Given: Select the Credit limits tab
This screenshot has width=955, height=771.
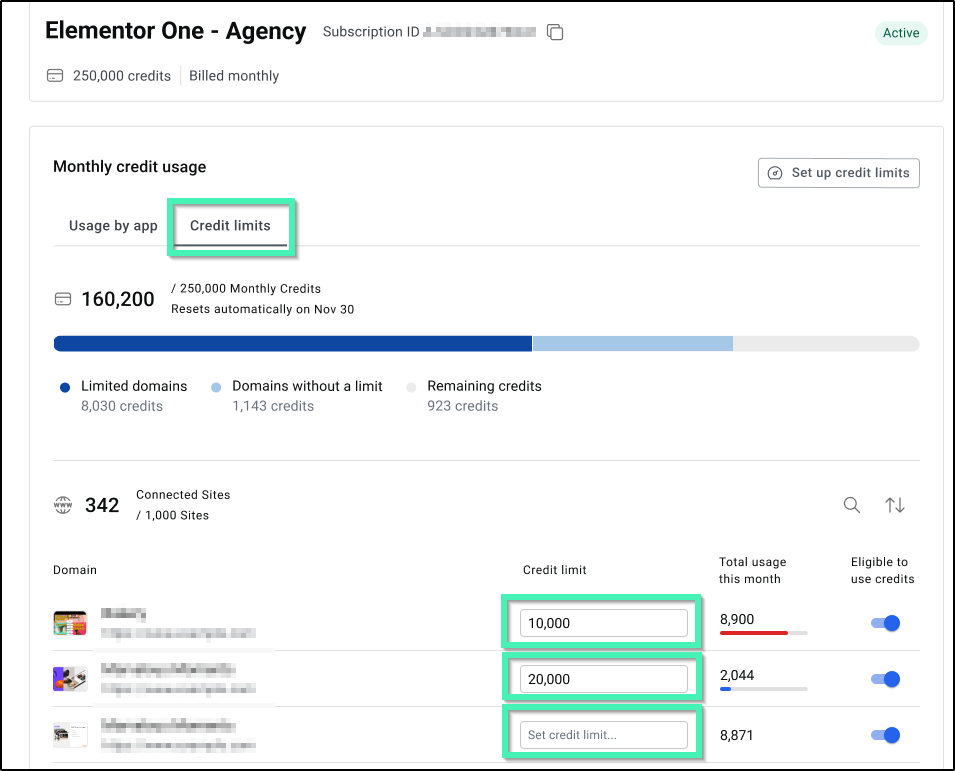Looking at the screenshot, I should click(230, 226).
